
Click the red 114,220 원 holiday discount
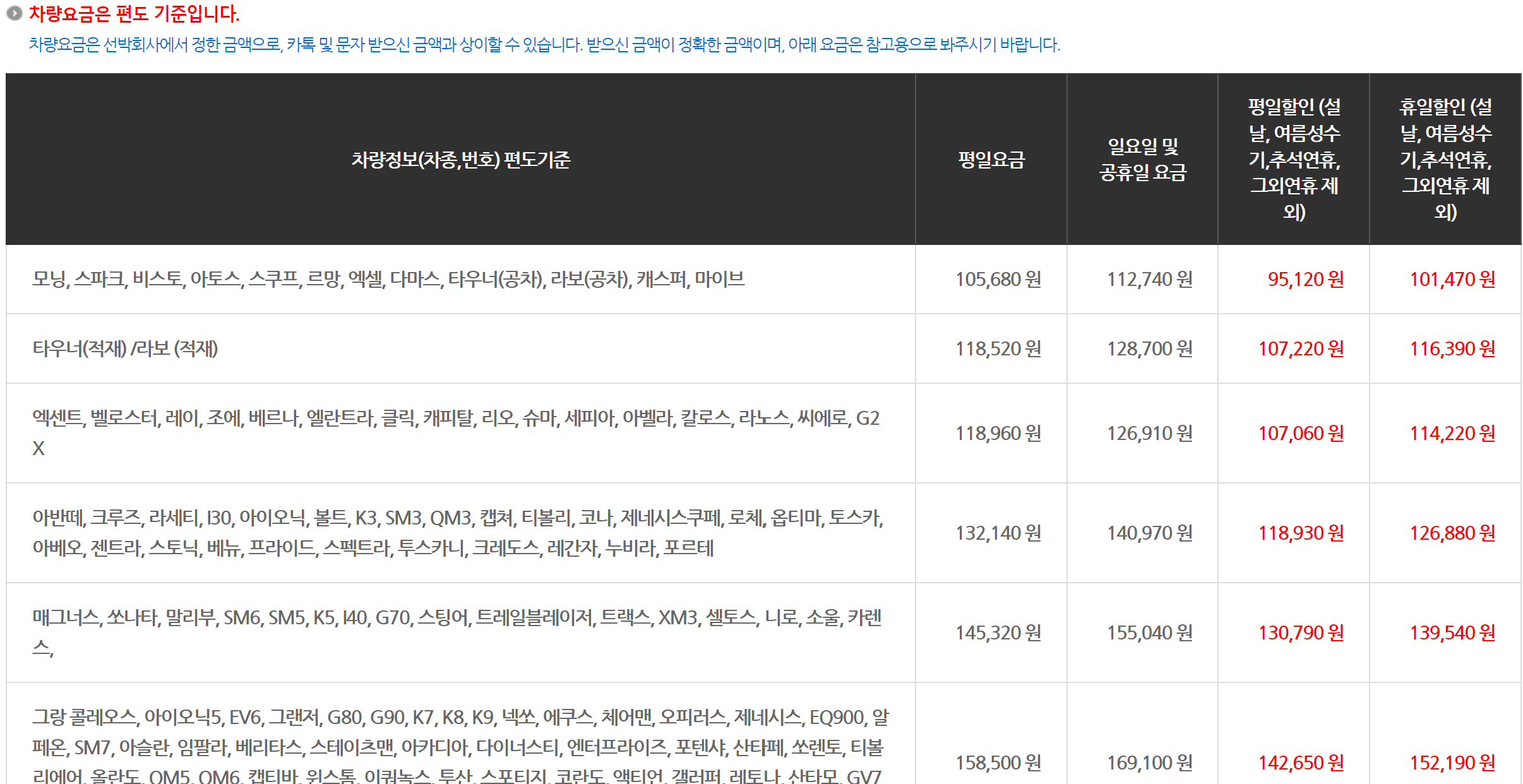[1452, 433]
